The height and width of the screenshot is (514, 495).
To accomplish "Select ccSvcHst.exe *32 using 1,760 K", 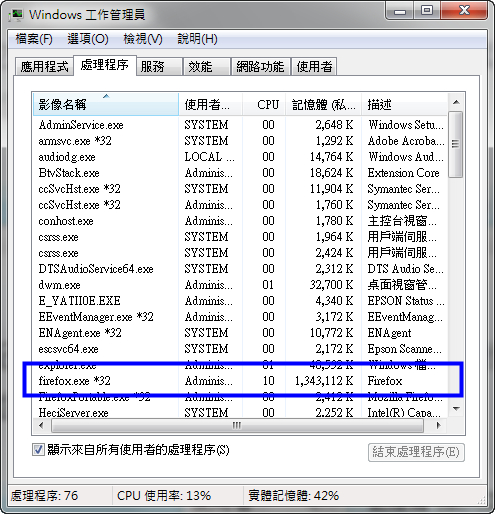I will 240,205.
